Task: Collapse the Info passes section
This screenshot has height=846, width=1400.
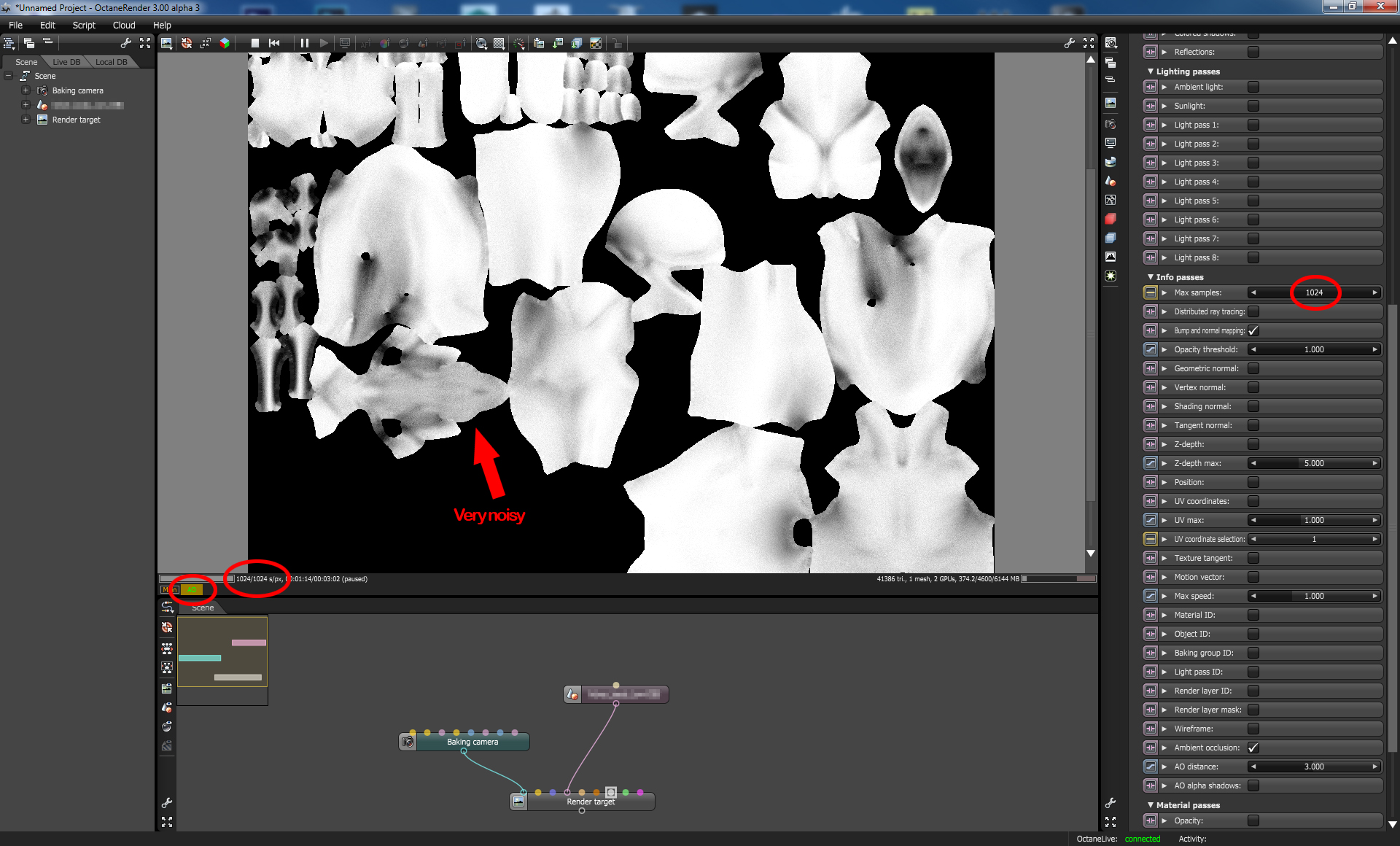Action: tap(1151, 277)
